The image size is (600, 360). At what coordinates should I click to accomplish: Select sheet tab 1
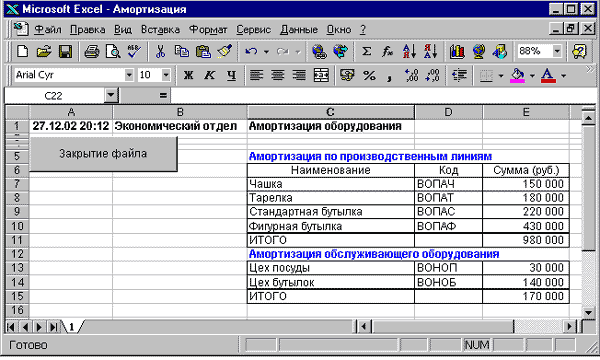pos(72,327)
